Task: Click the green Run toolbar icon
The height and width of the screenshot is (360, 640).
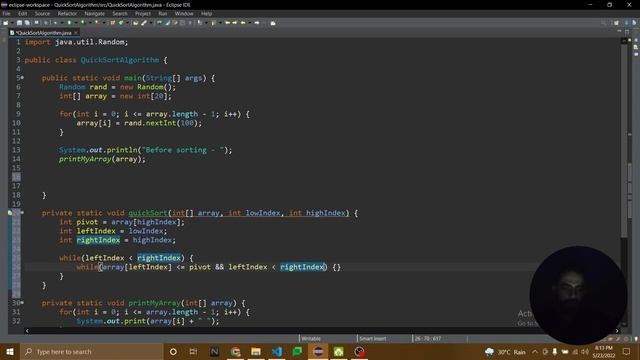Action: (x=69, y=23)
